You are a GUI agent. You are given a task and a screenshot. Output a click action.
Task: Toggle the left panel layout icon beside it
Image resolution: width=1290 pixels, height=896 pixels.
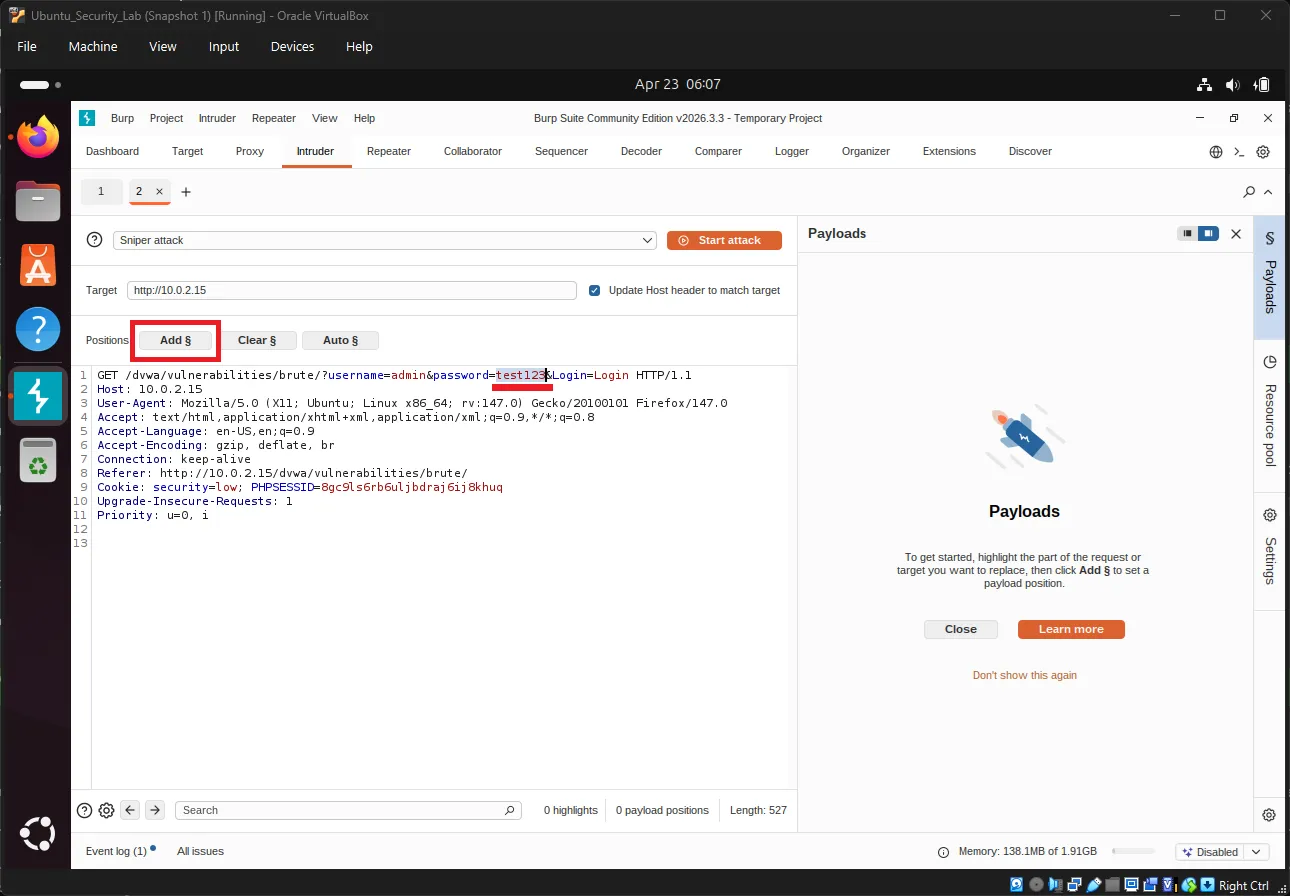click(x=1208, y=233)
